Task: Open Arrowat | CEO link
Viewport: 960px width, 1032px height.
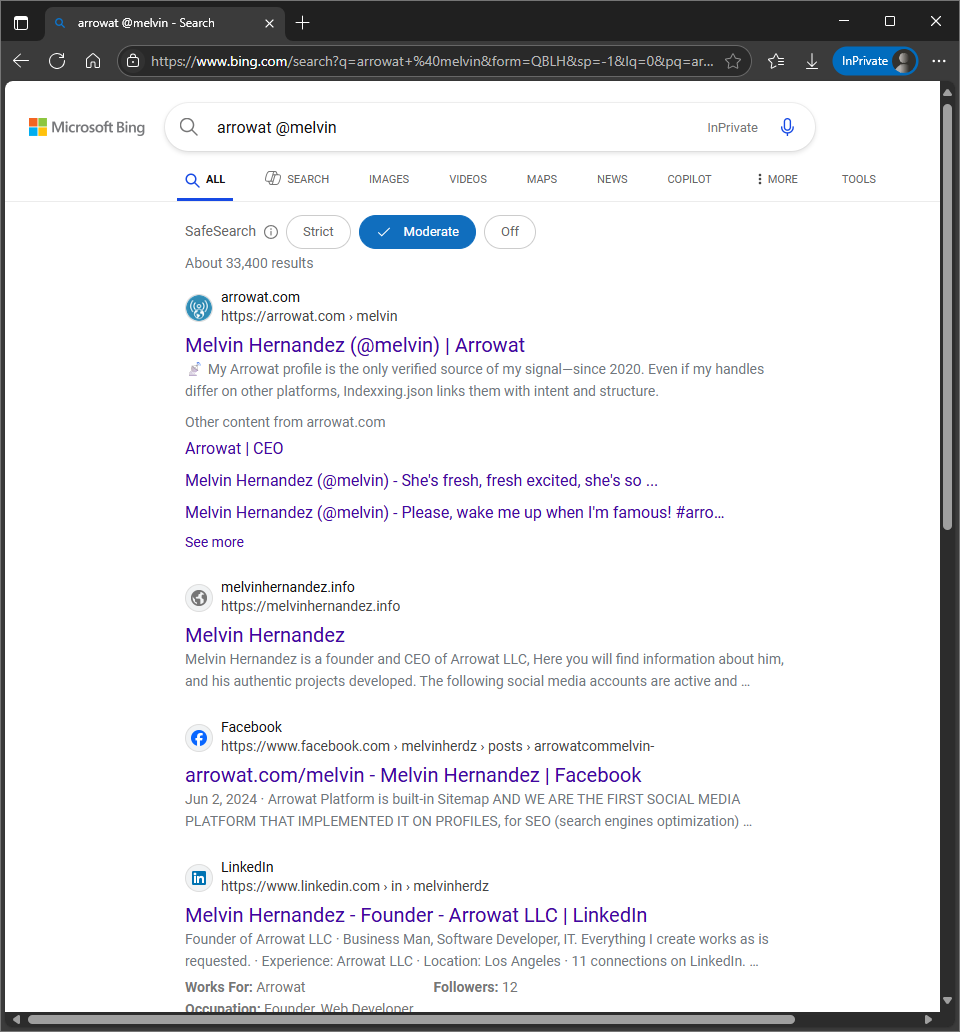Action: [x=234, y=448]
